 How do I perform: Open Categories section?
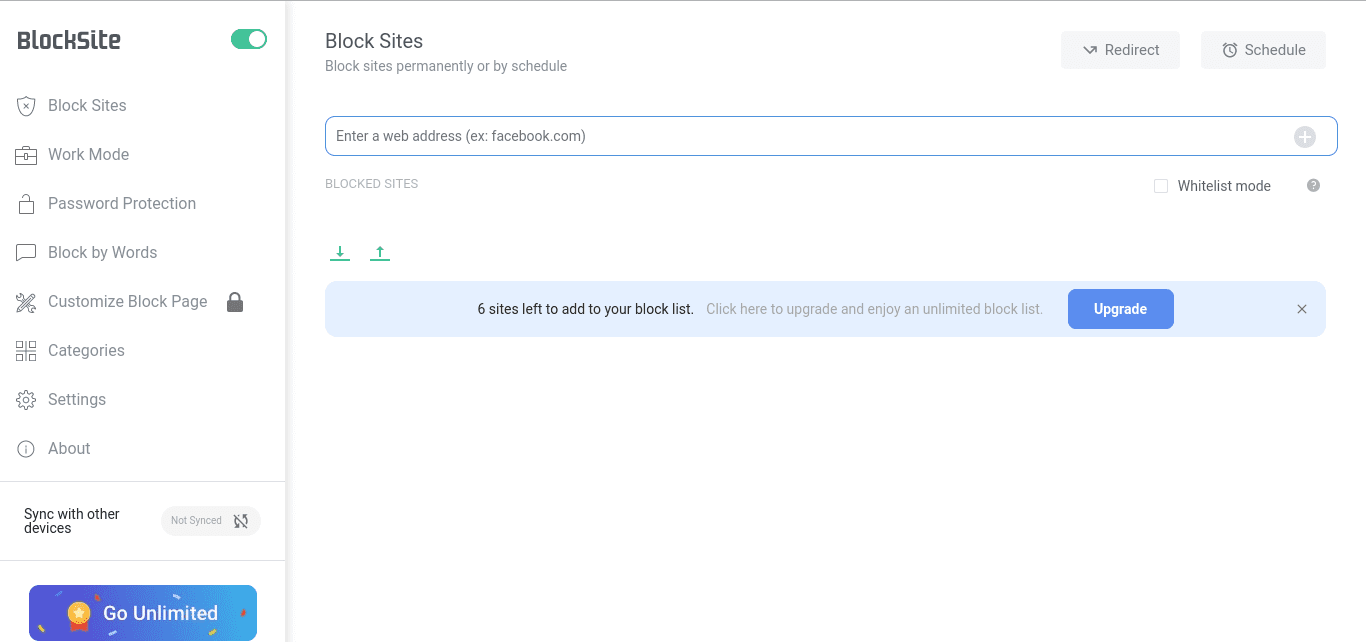point(86,350)
